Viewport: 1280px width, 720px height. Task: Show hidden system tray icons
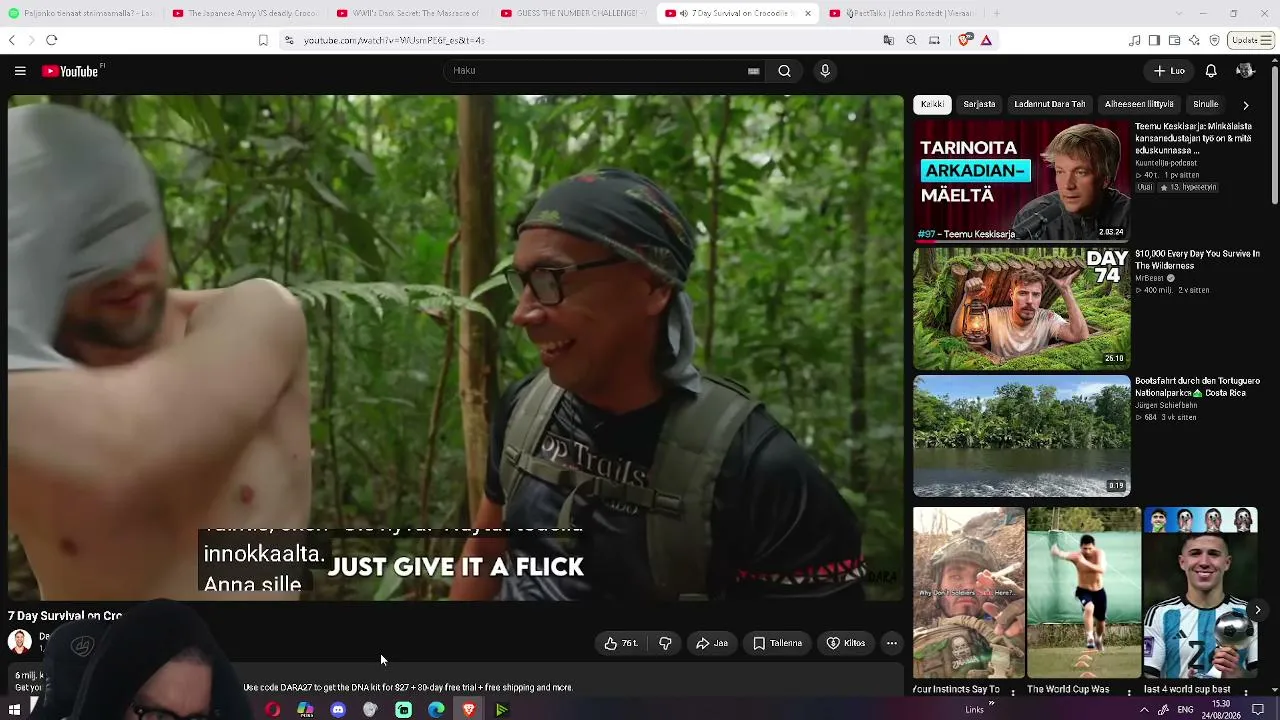(x=1144, y=710)
